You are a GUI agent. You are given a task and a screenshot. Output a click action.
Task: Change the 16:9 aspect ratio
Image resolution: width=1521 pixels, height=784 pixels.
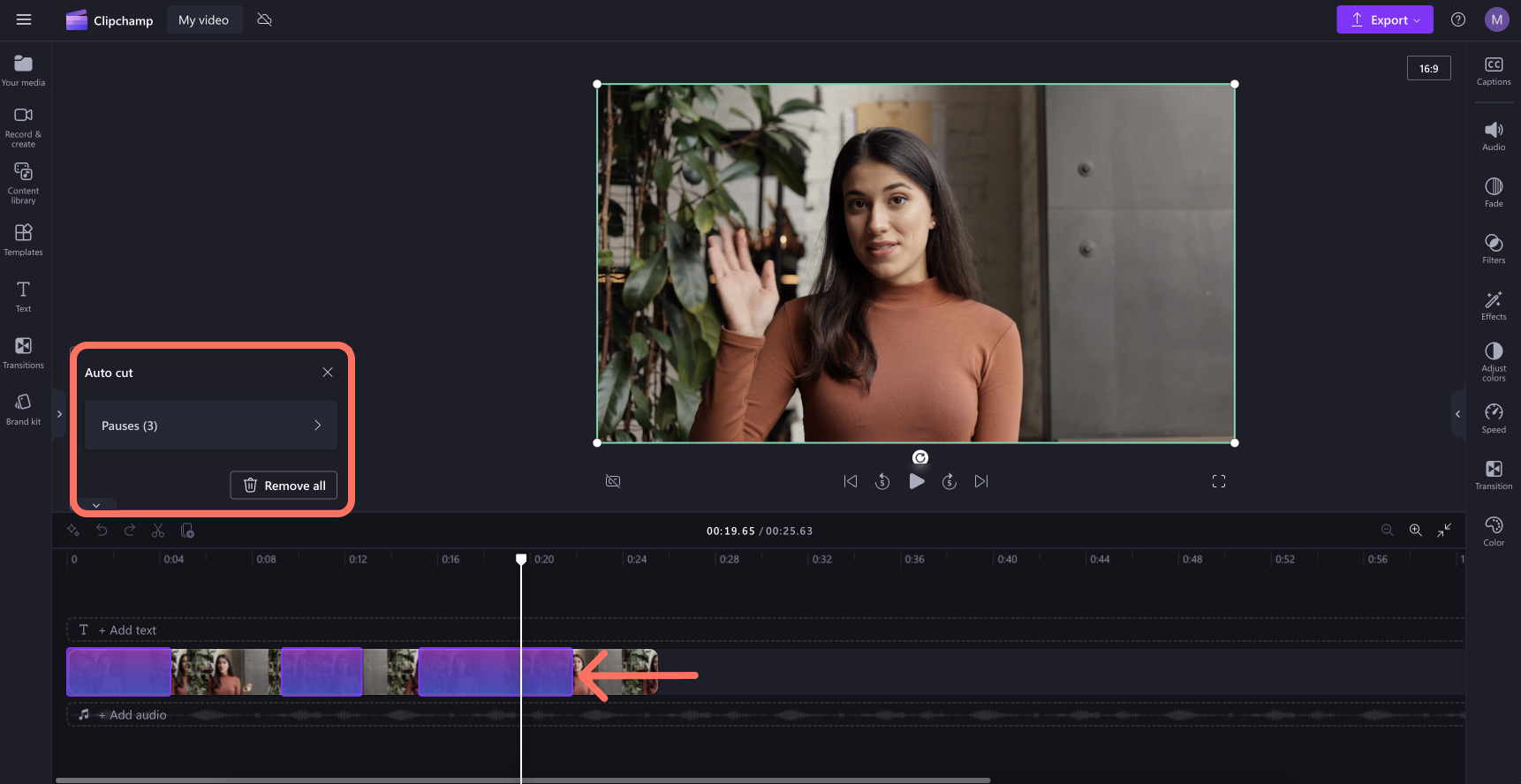pos(1428,69)
